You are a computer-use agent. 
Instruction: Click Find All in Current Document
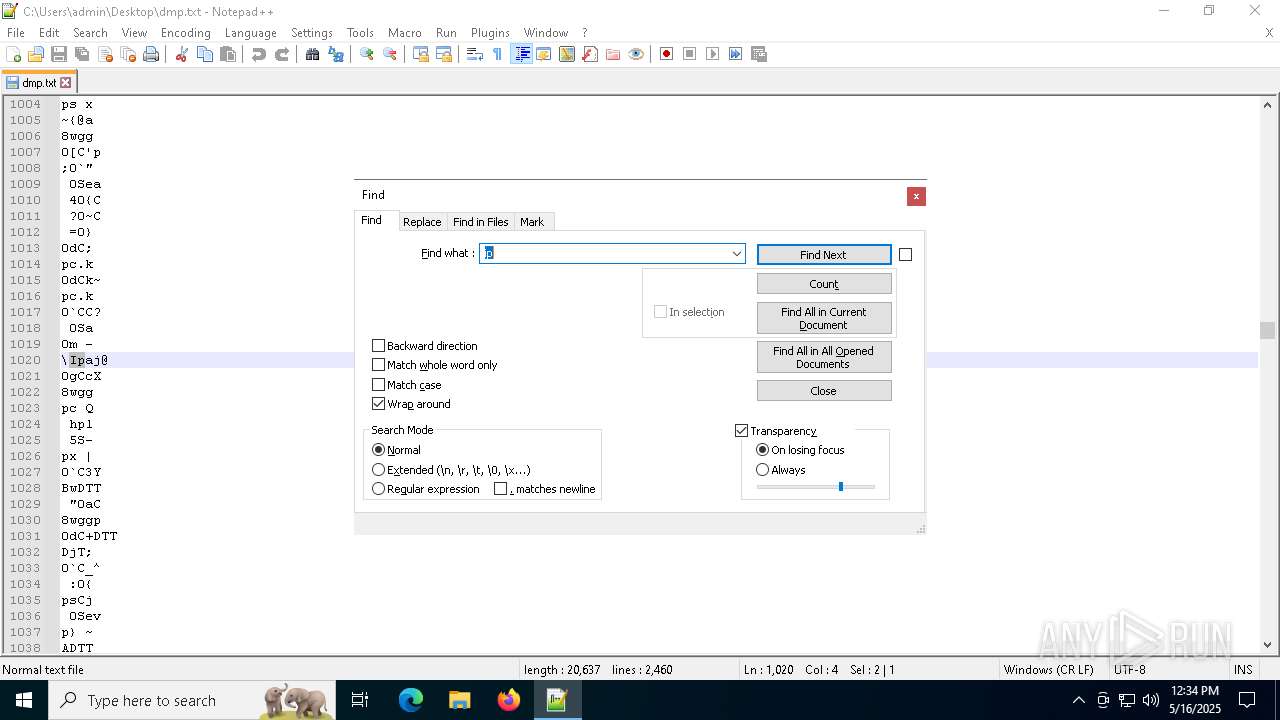click(x=824, y=318)
